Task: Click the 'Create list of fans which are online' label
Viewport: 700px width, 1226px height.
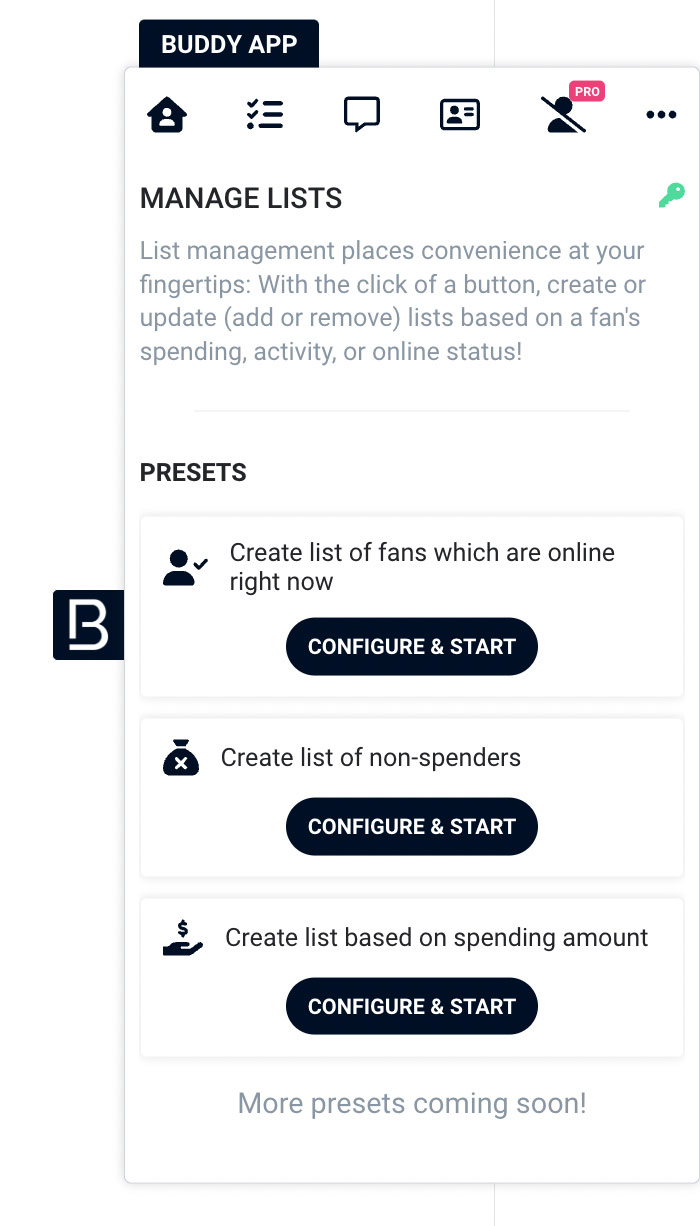Action: click(x=422, y=567)
